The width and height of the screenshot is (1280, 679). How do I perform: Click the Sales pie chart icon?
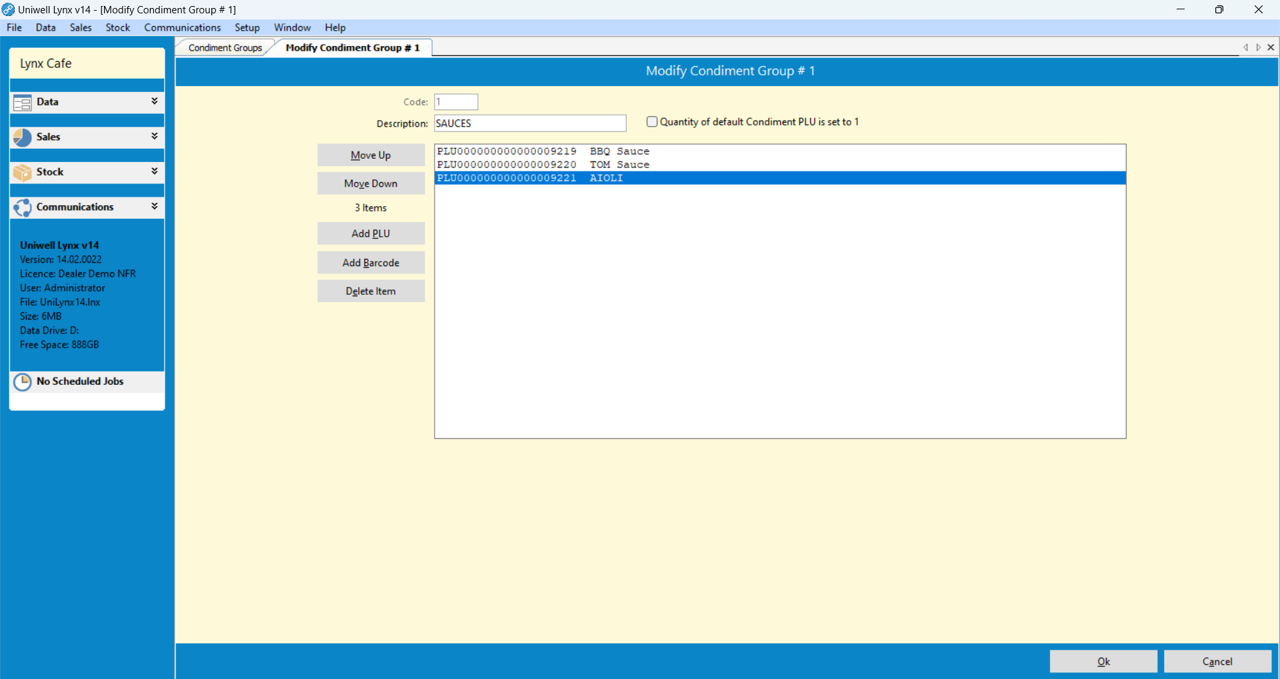(x=22, y=137)
